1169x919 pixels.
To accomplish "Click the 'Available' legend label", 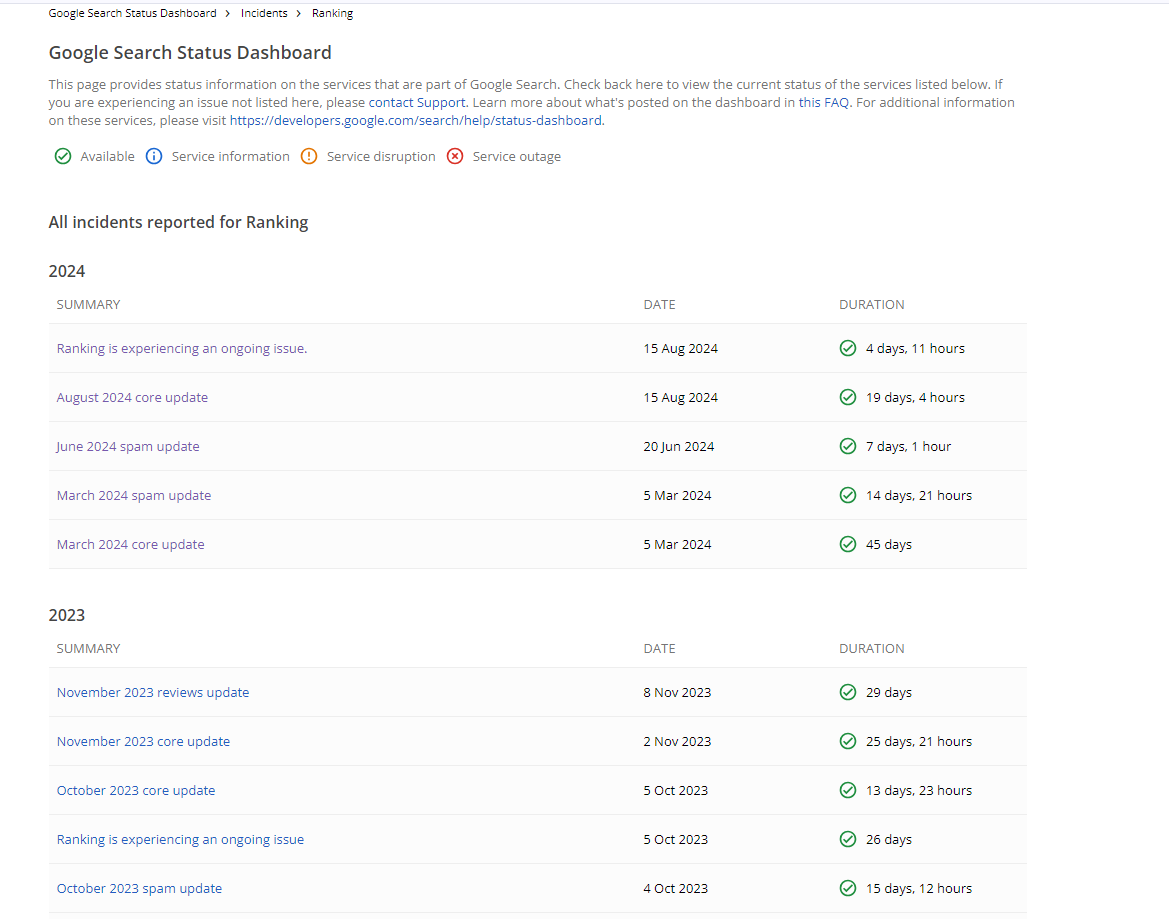I will (107, 157).
